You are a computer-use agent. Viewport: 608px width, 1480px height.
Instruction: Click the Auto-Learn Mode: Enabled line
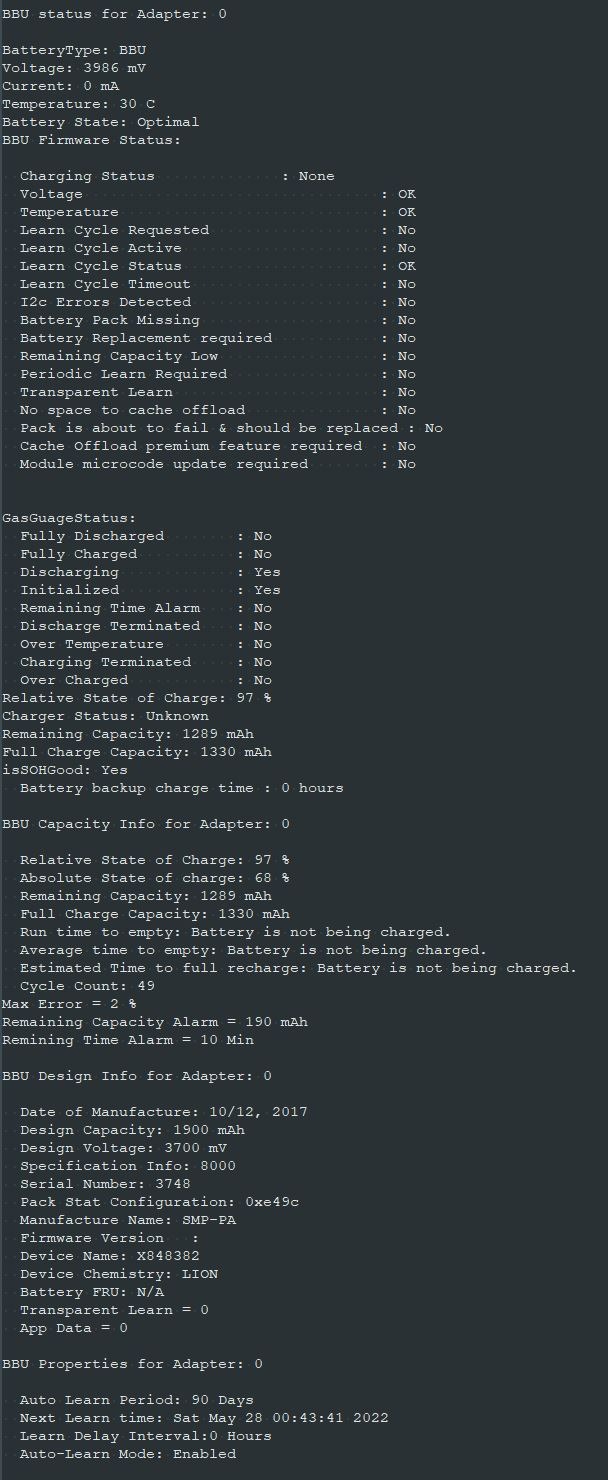(x=128, y=1454)
